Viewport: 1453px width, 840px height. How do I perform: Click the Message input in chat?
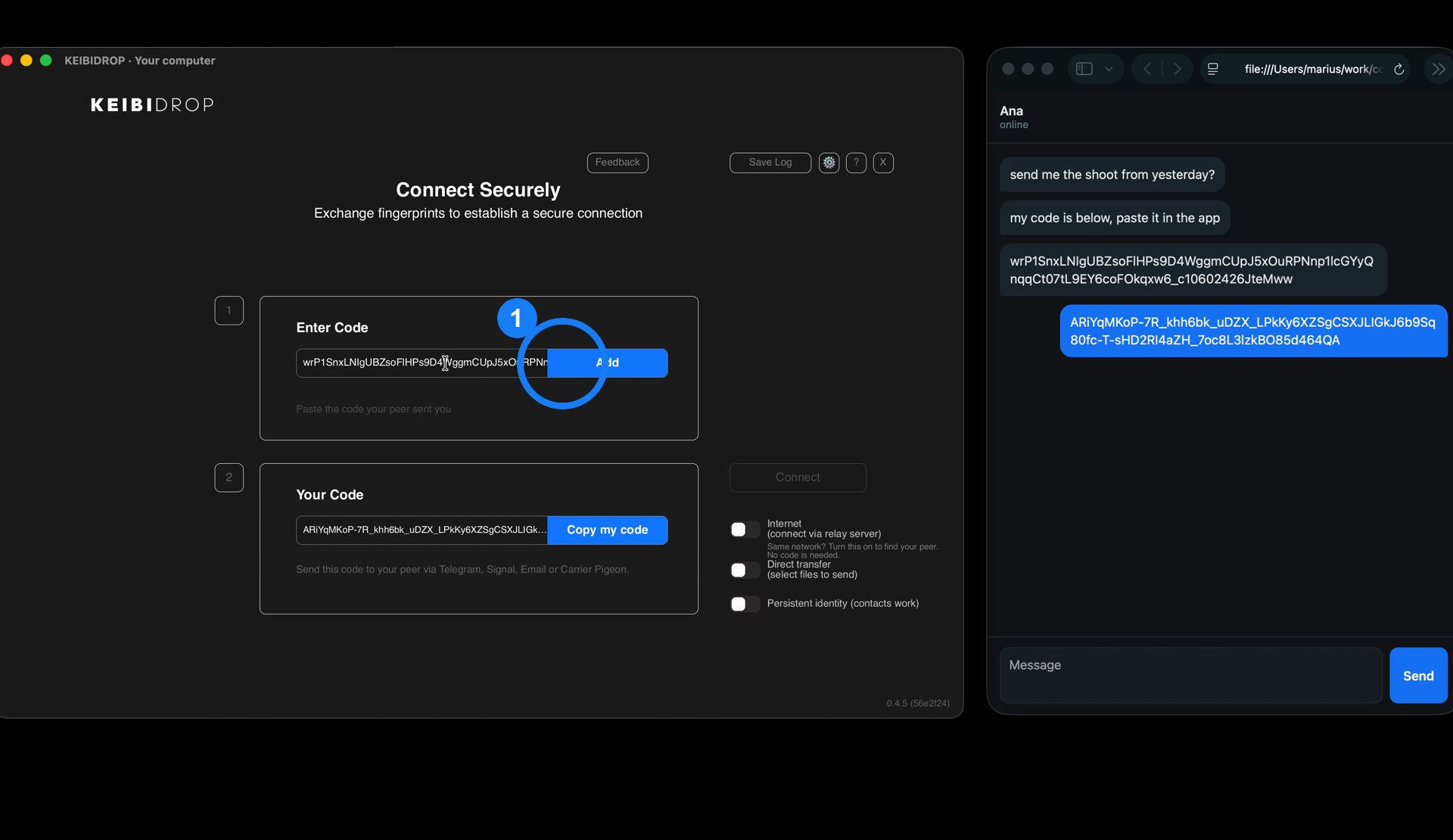pyautogui.click(x=1191, y=675)
